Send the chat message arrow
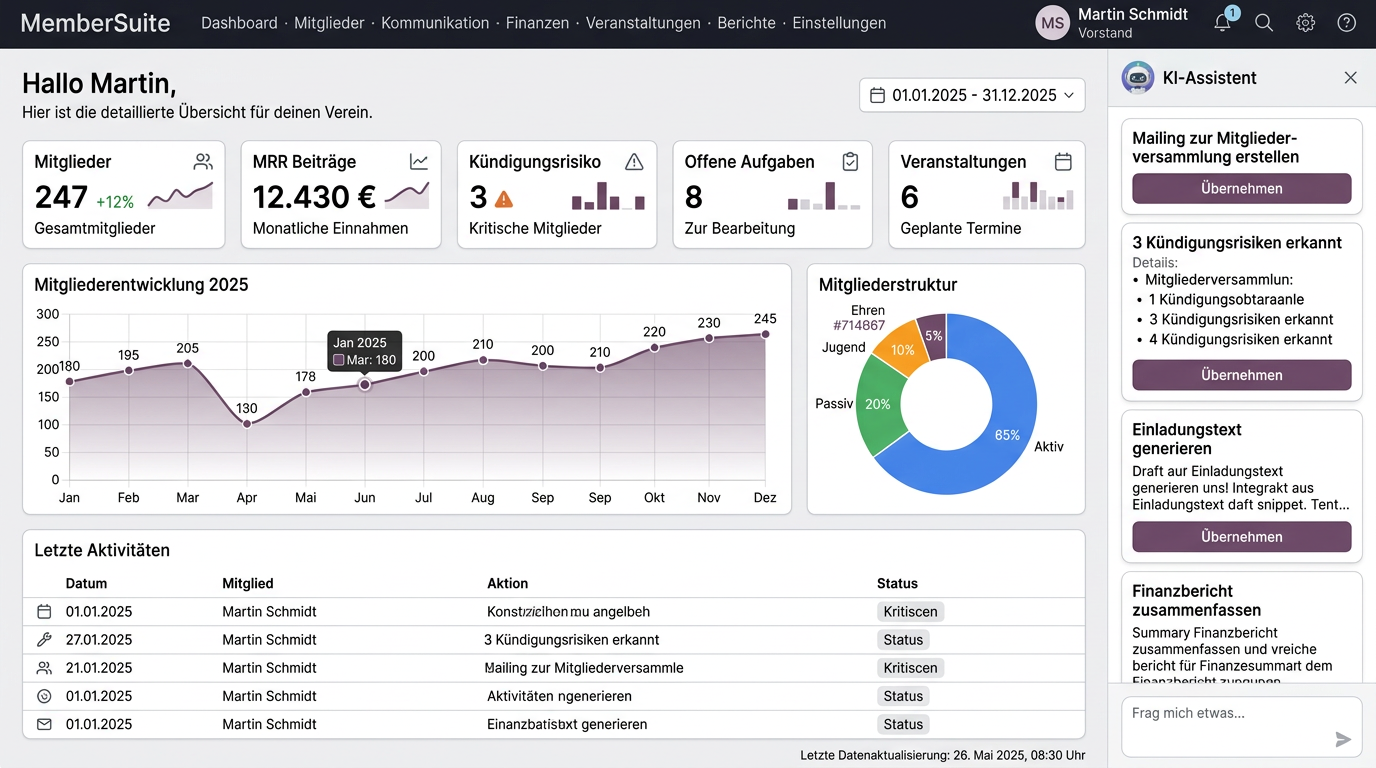This screenshot has width=1376, height=768. pos(1343,739)
